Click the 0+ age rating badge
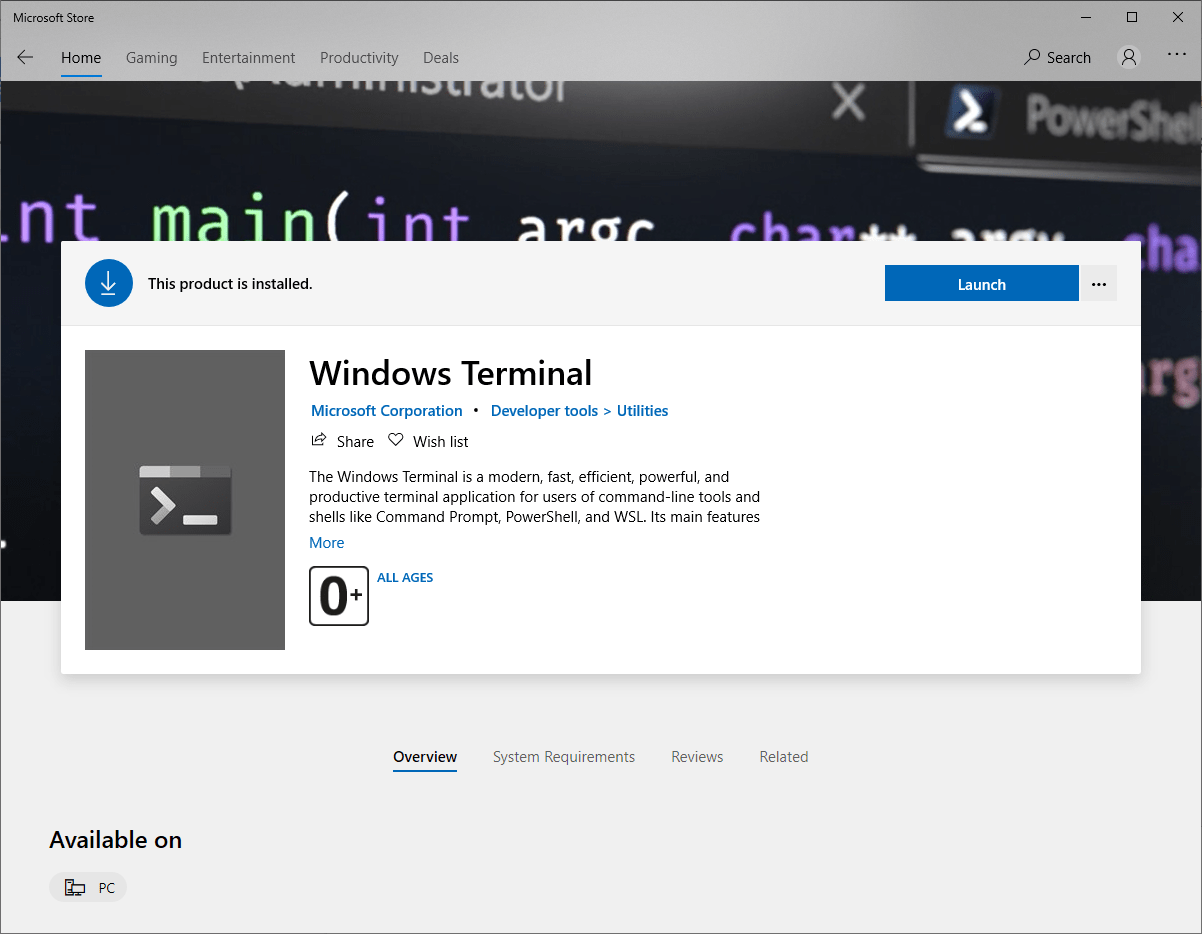This screenshot has width=1202, height=934. pyautogui.click(x=339, y=596)
